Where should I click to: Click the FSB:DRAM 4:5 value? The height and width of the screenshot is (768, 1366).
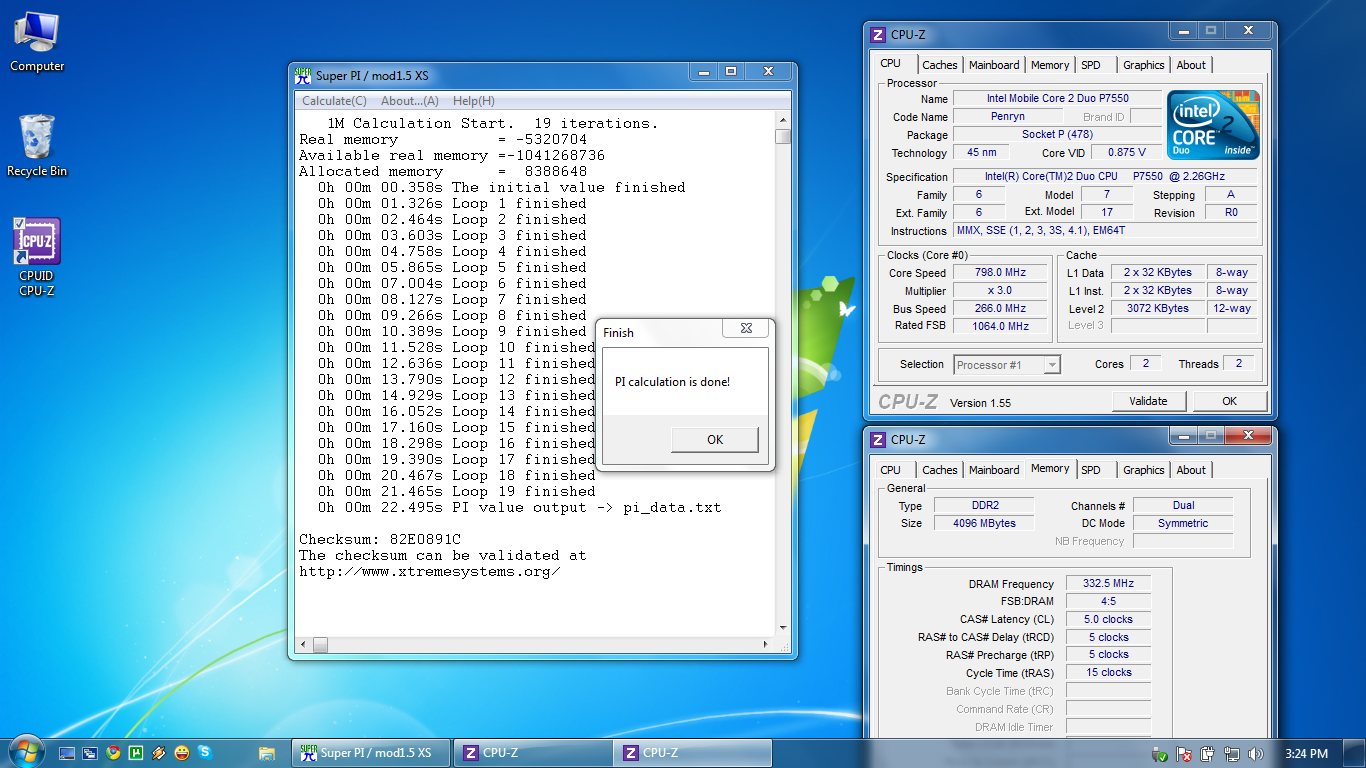(1108, 601)
